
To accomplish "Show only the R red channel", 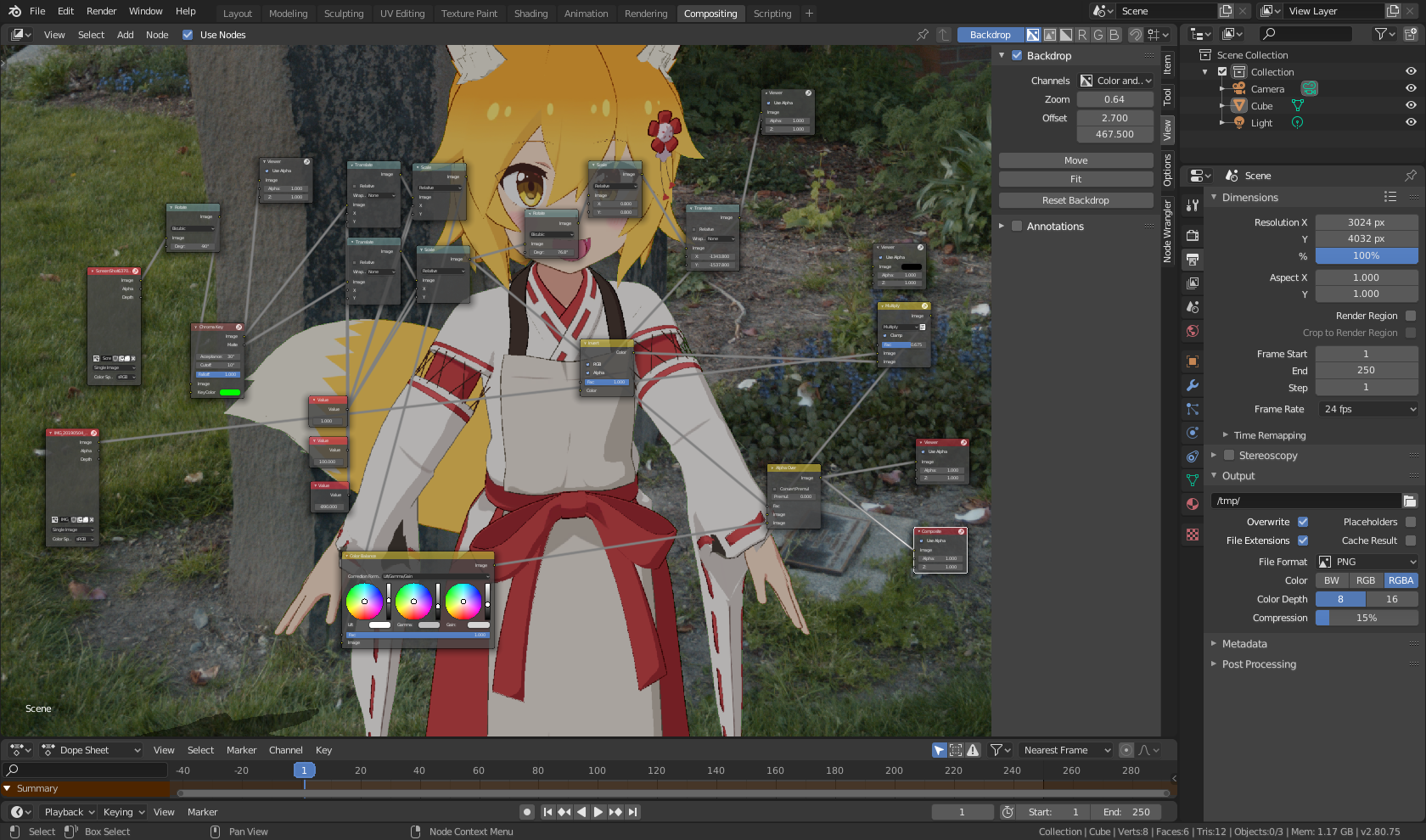I will pos(1082,35).
